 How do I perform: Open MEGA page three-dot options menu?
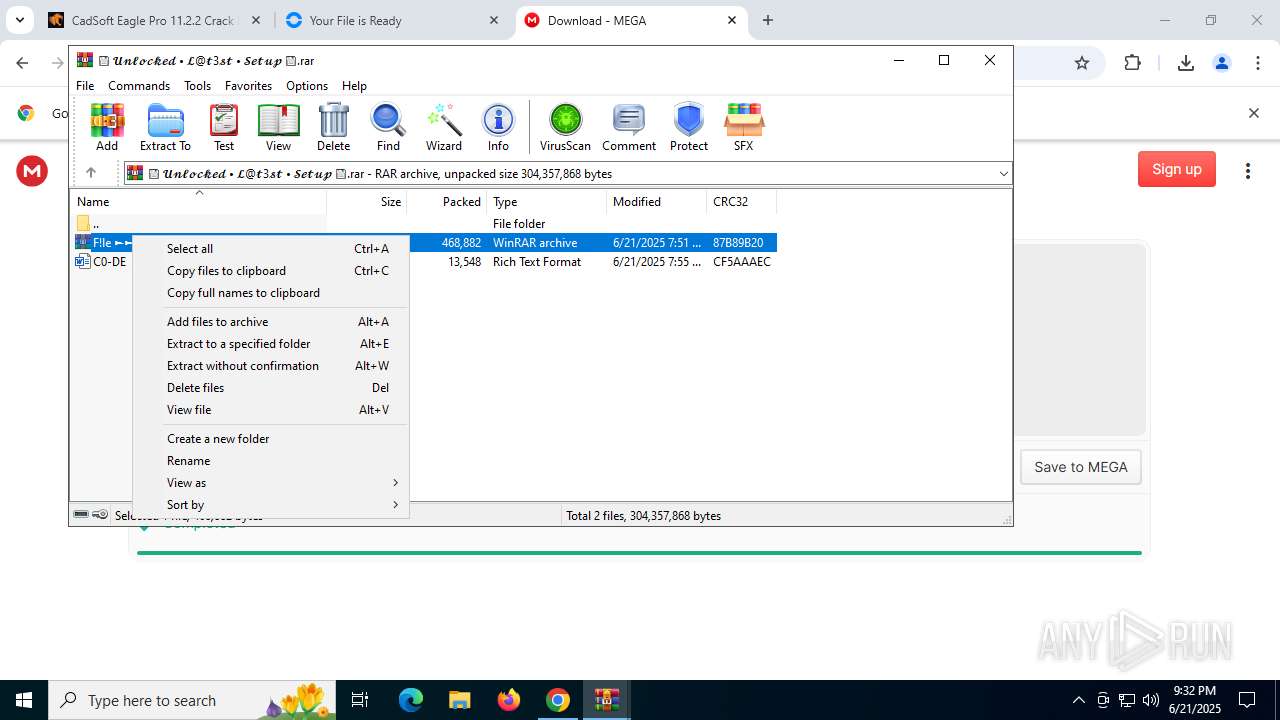coord(1247,171)
